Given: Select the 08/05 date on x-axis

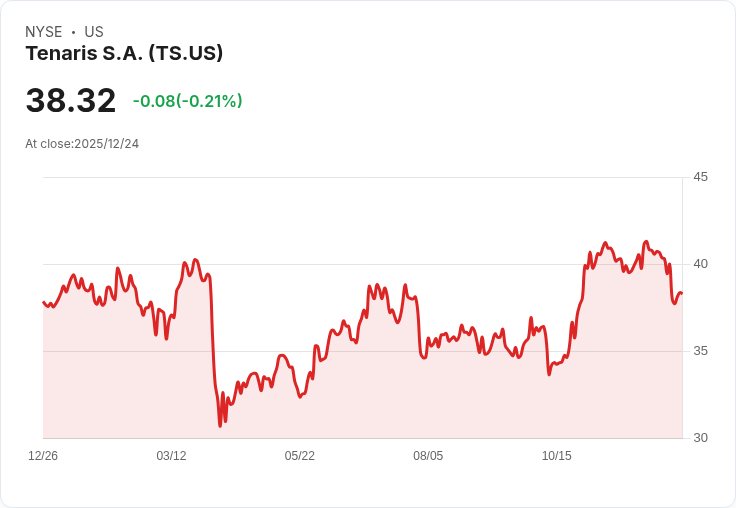Looking at the screenshot, I should (x=428, y=456).
